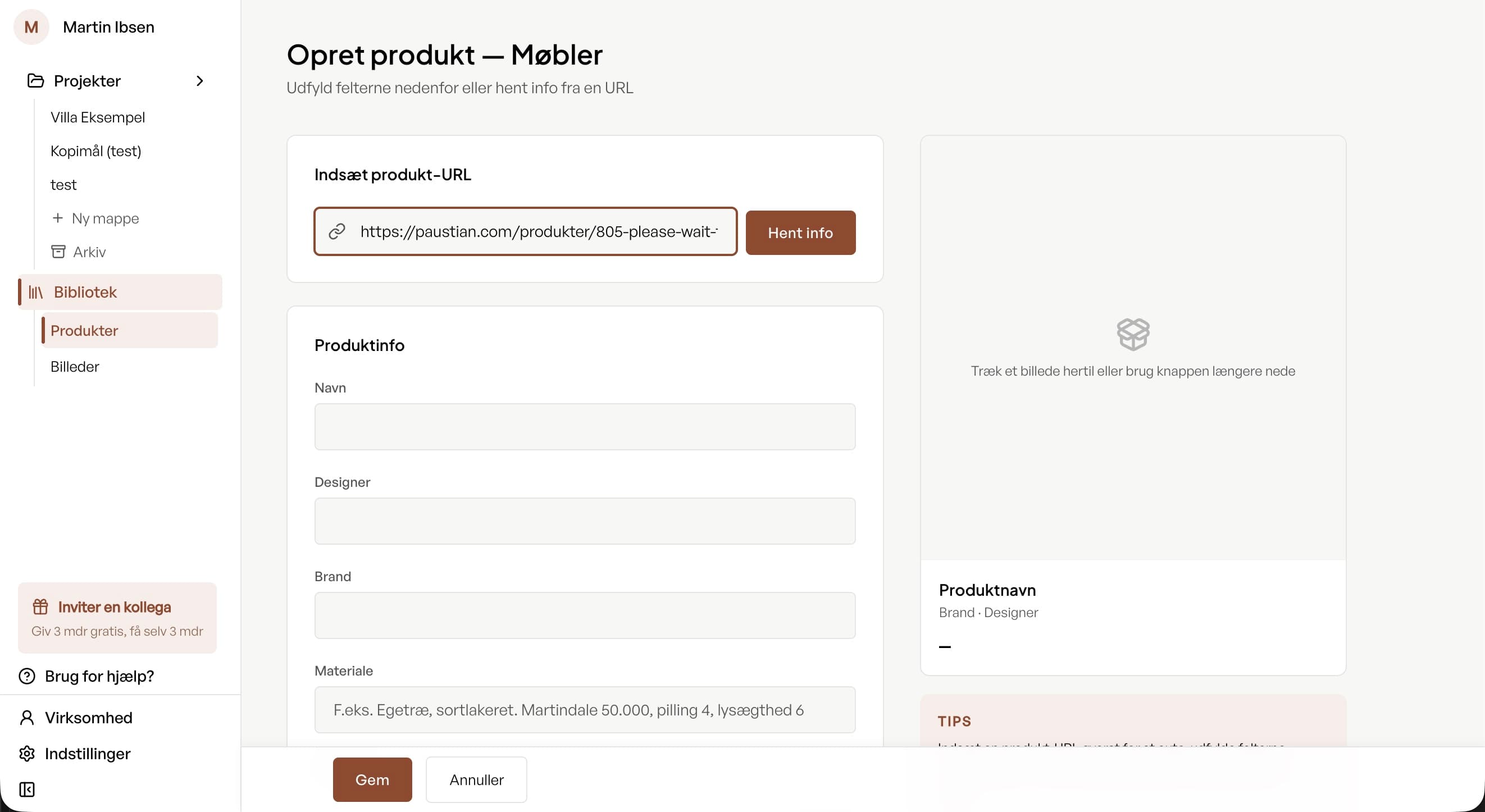This screenshot has width=1485, height=812.
Task: Click the gift icon on Inviter en kollega
Action: point(40,606)
